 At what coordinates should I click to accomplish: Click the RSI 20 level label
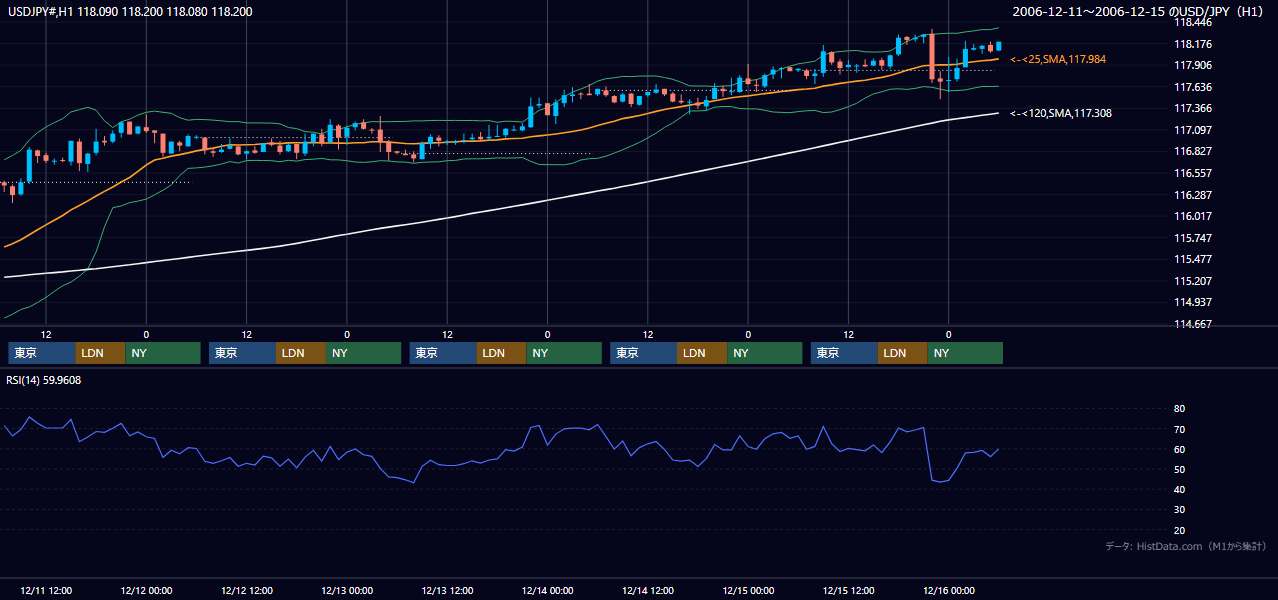(1179, 530)
